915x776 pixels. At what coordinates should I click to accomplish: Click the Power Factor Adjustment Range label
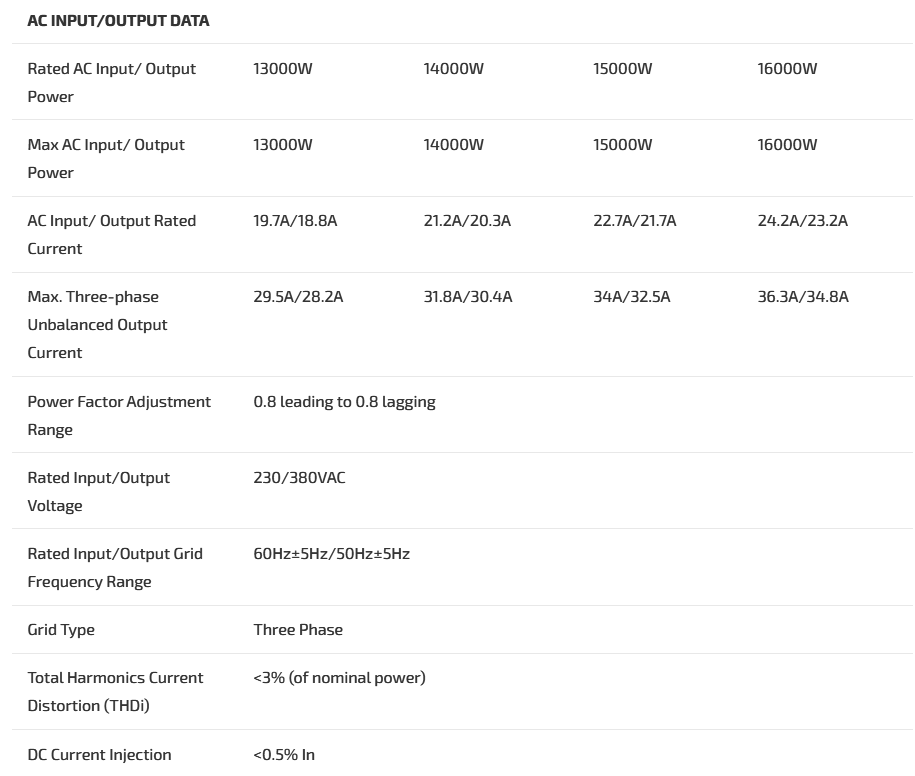[x=119, y=415]
